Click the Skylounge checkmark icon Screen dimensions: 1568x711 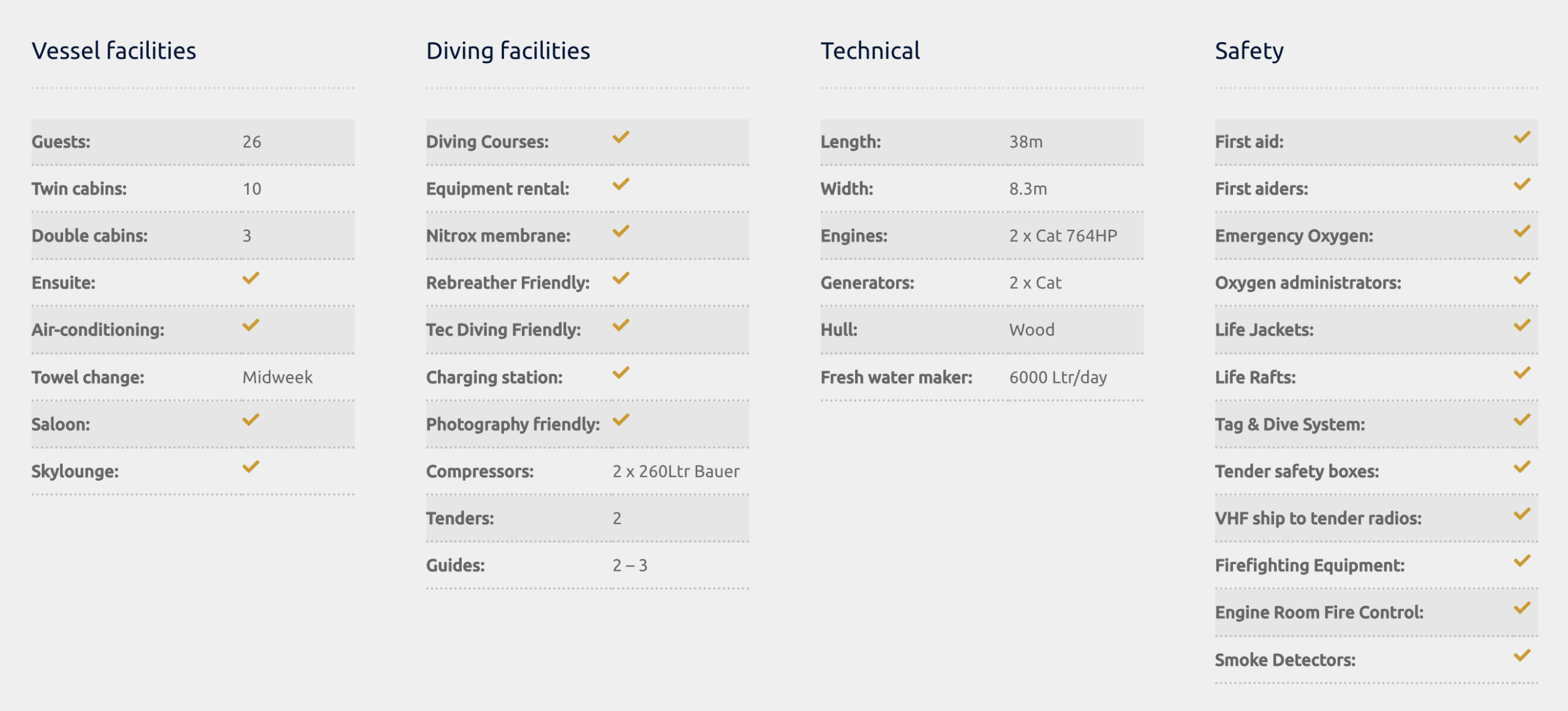(251, 467)
